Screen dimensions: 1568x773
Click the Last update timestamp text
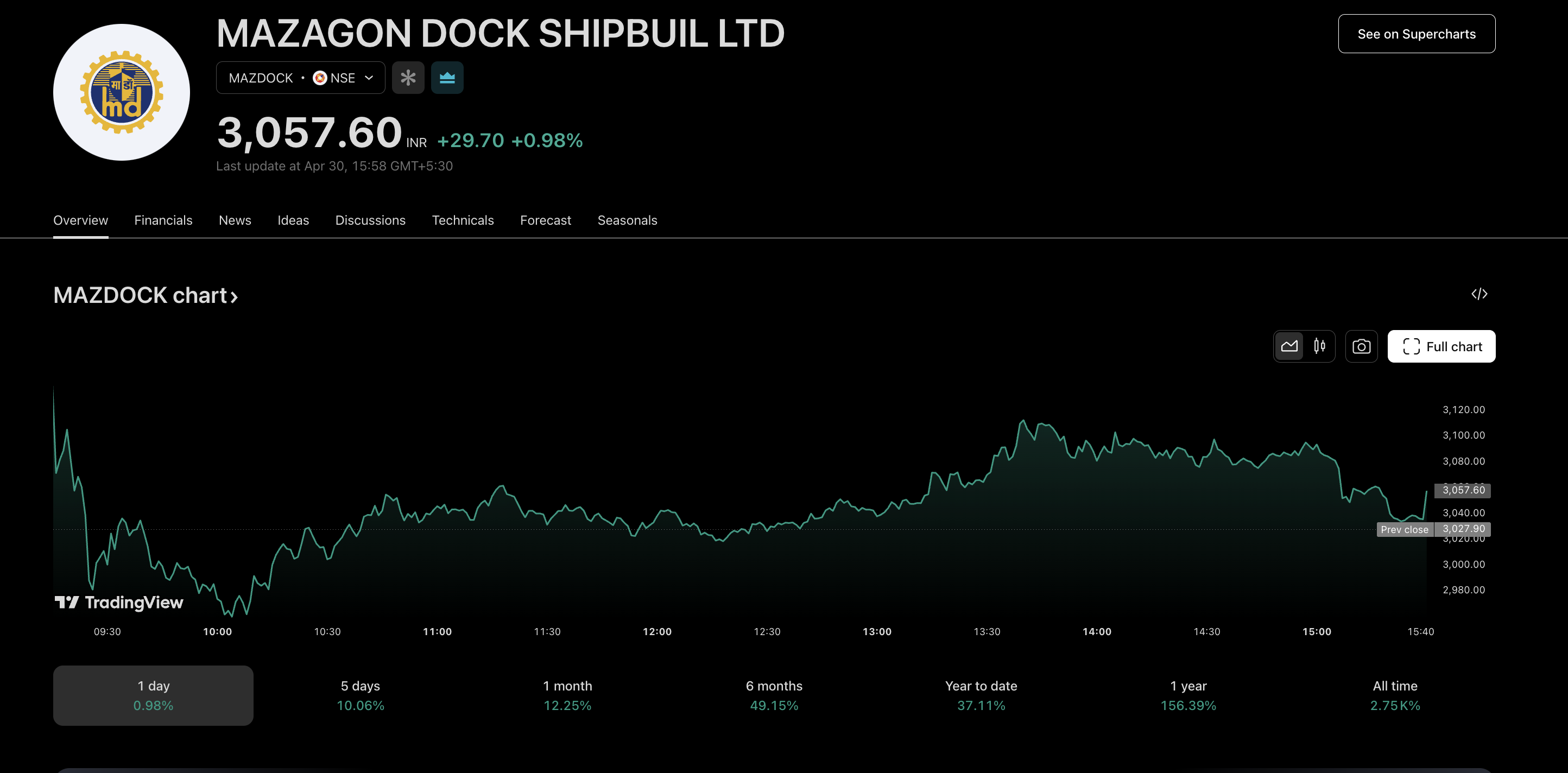click(x=334, y=166)
